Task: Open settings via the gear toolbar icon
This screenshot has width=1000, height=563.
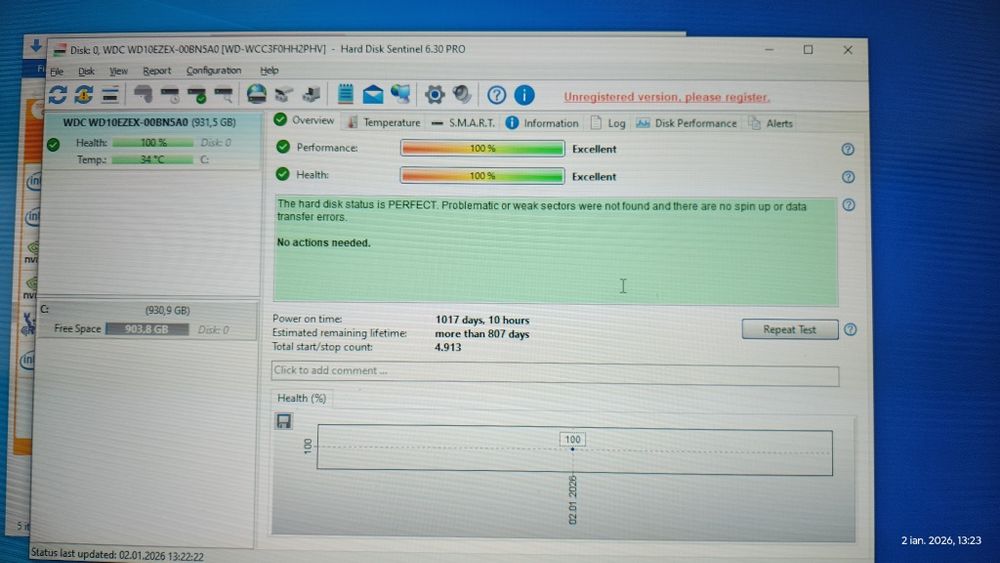Action: click(x=434, y=95)
